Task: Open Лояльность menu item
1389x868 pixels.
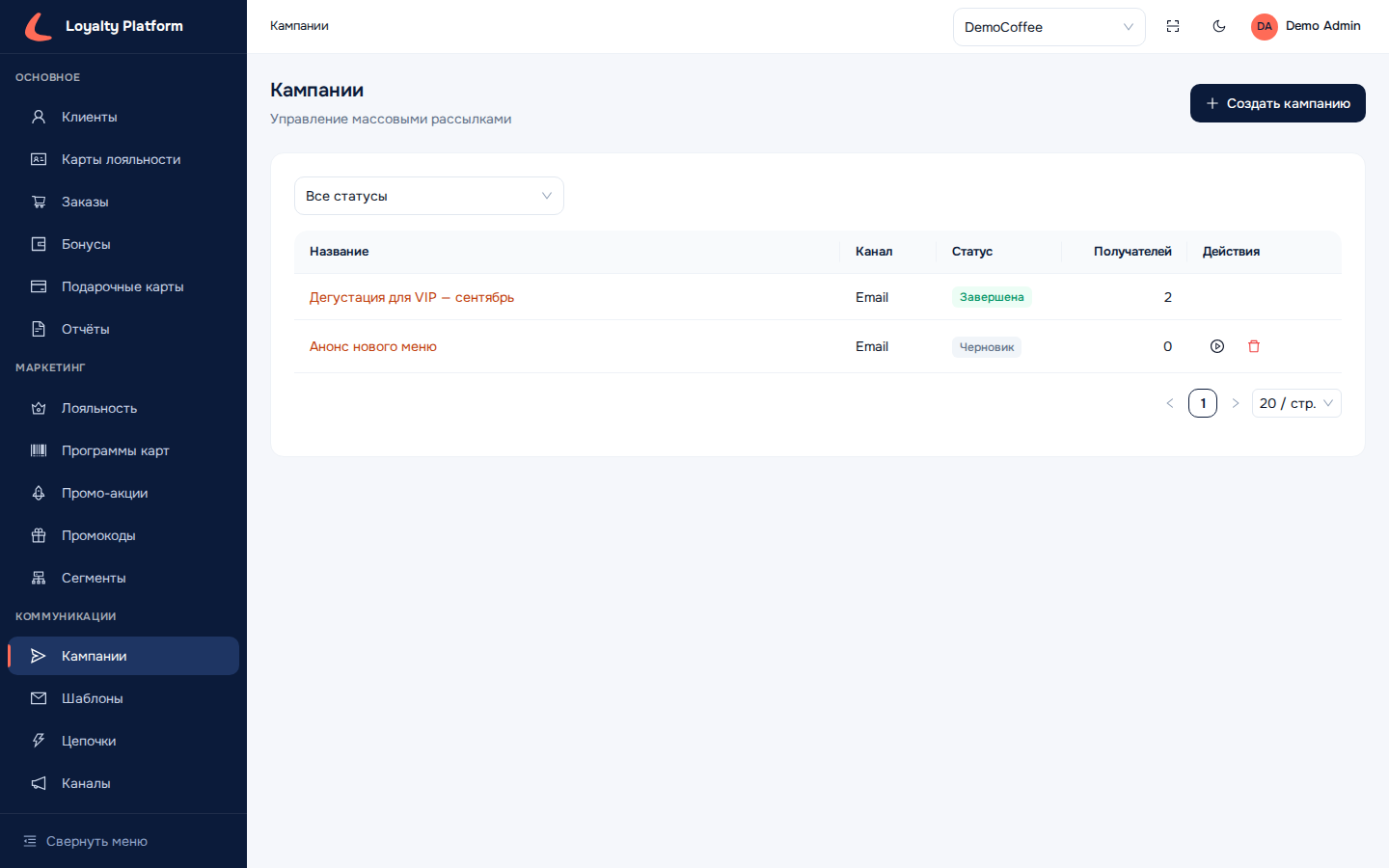Action: coord(123,408)
